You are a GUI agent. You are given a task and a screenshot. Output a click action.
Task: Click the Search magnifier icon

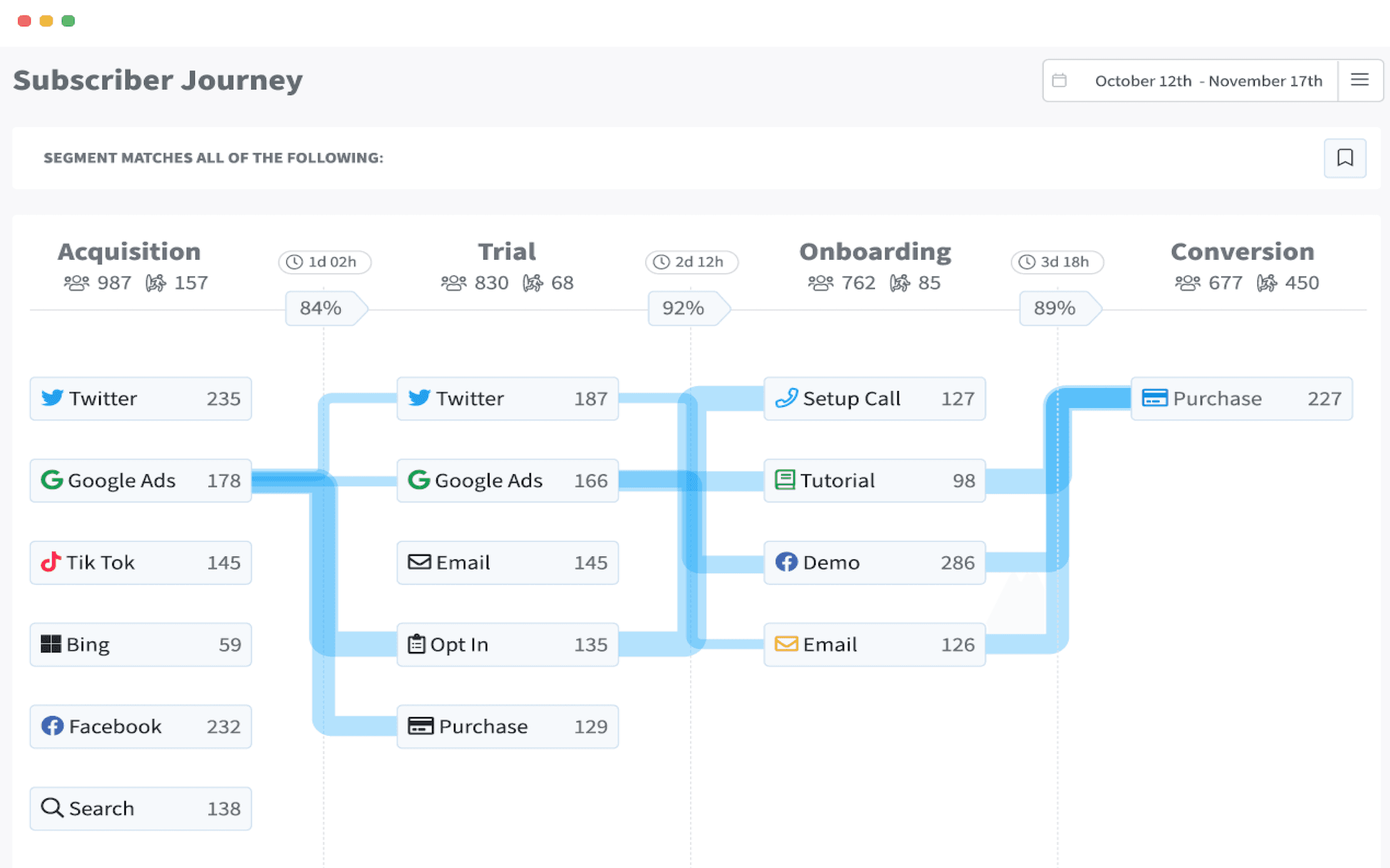(x=52, y=808)
